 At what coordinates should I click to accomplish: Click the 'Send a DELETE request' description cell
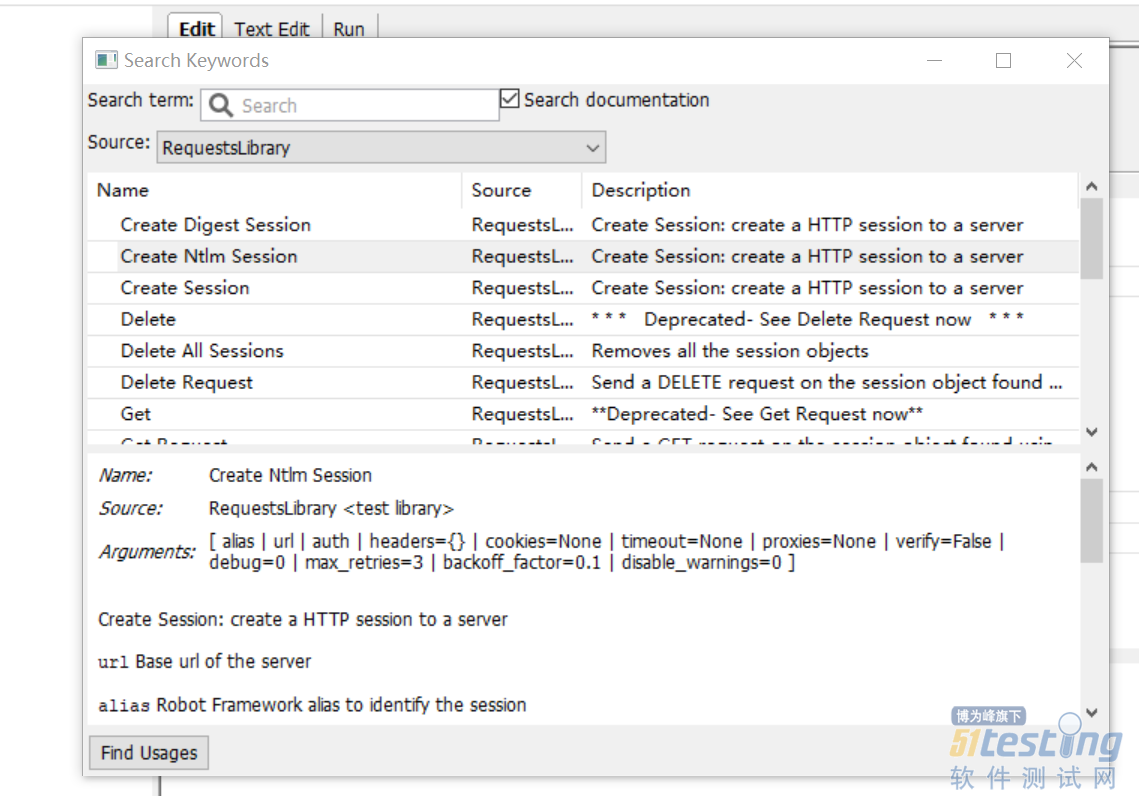[827, 383]
